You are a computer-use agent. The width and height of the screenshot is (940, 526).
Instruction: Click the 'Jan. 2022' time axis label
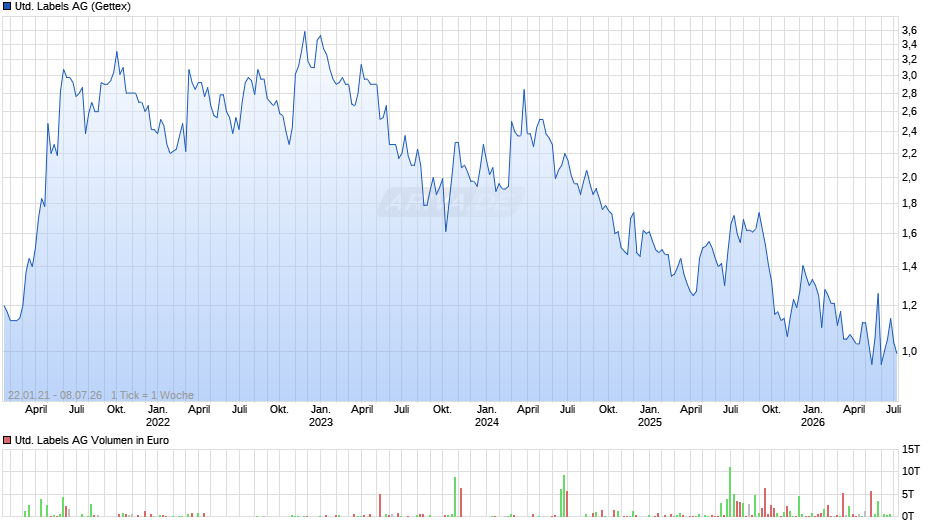point(158,416)
